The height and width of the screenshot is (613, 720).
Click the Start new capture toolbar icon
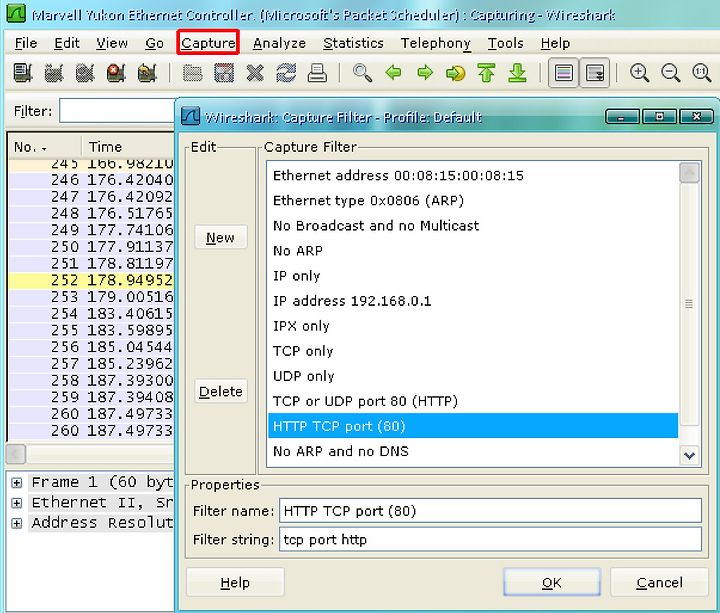(x=85, y=73)
